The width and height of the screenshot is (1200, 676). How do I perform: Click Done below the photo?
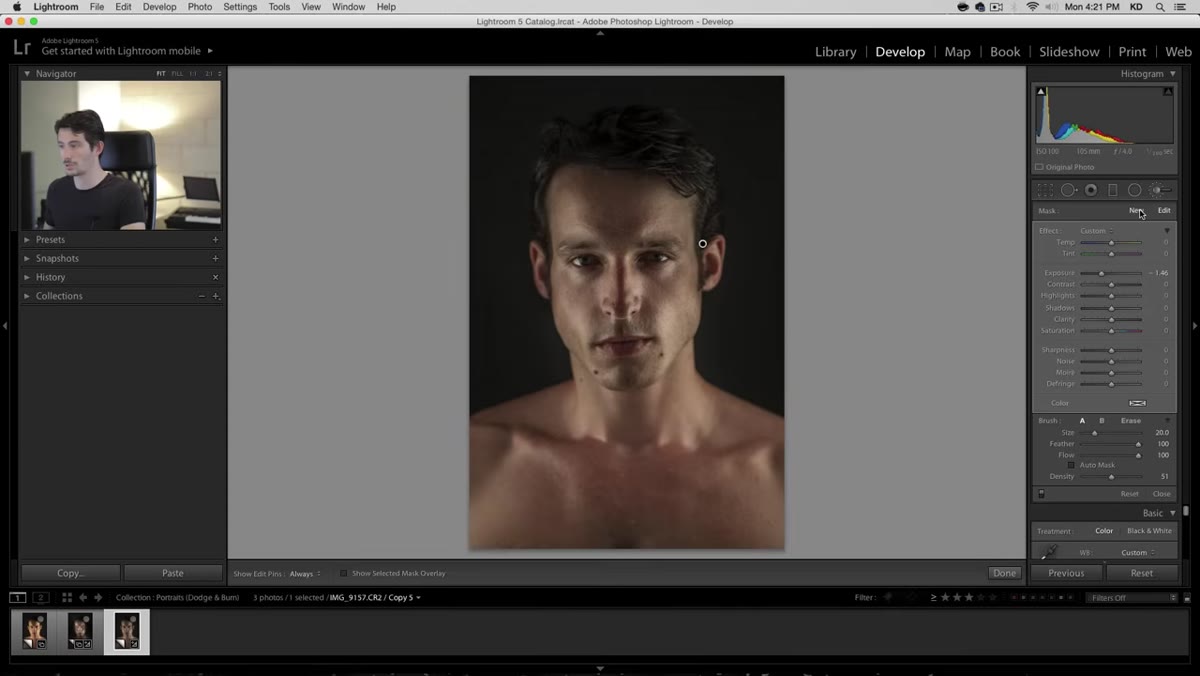pos(1004,573)
